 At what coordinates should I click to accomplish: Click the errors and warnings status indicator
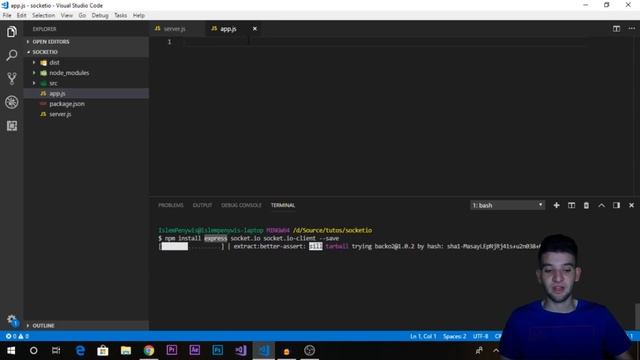[17, 336]
